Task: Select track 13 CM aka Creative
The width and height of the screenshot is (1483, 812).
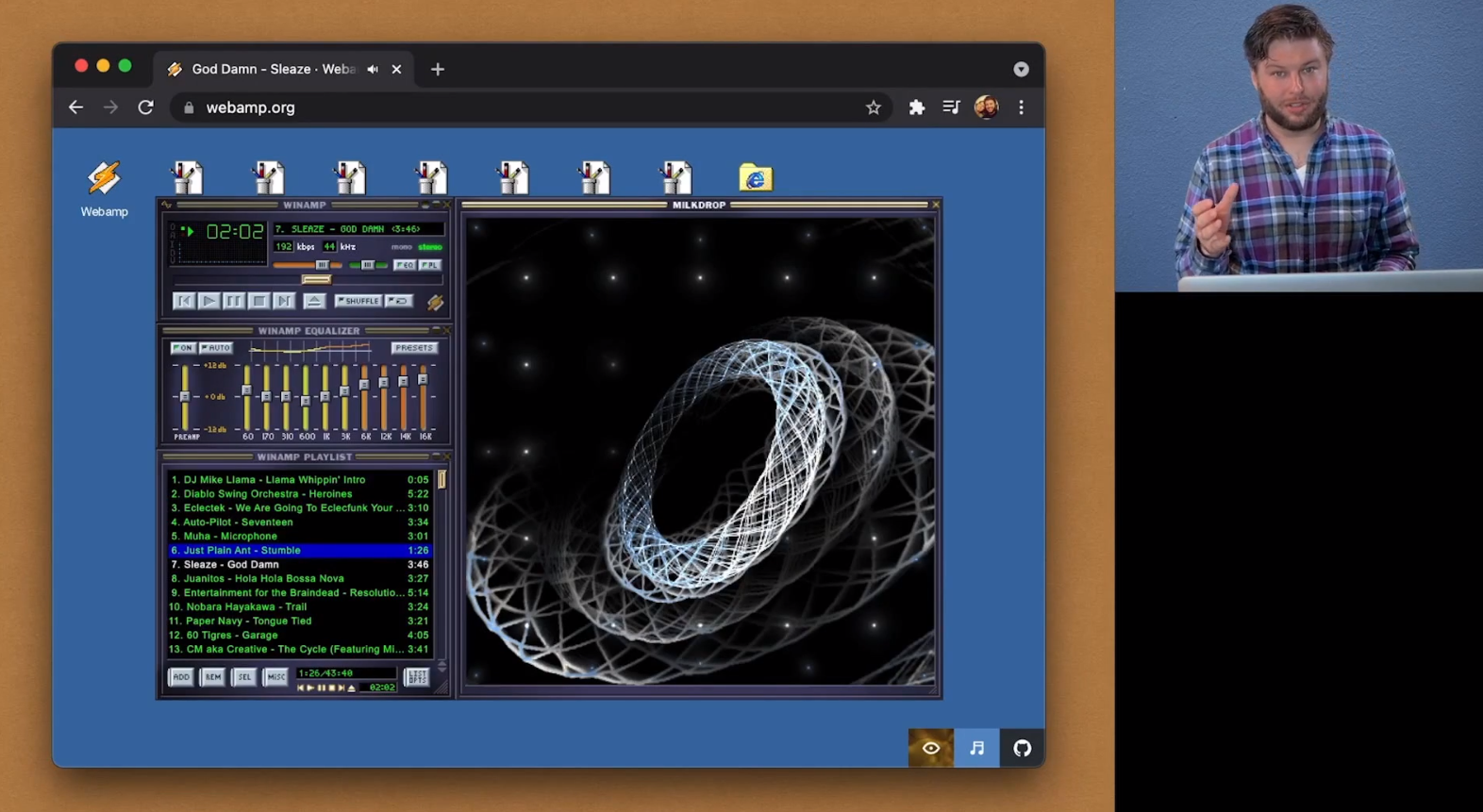Action: [x=299, y=650]
